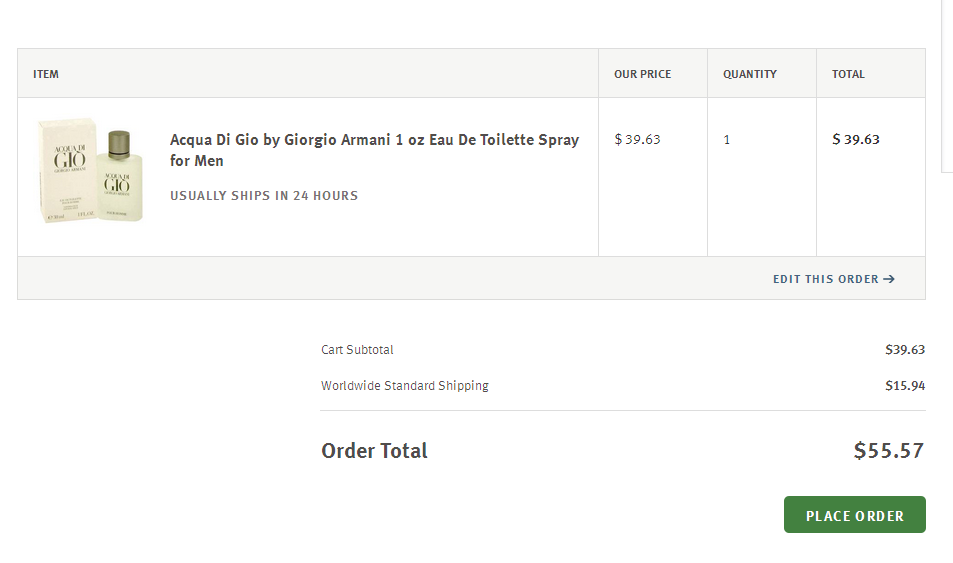Click the Item column header

point(46,74)
